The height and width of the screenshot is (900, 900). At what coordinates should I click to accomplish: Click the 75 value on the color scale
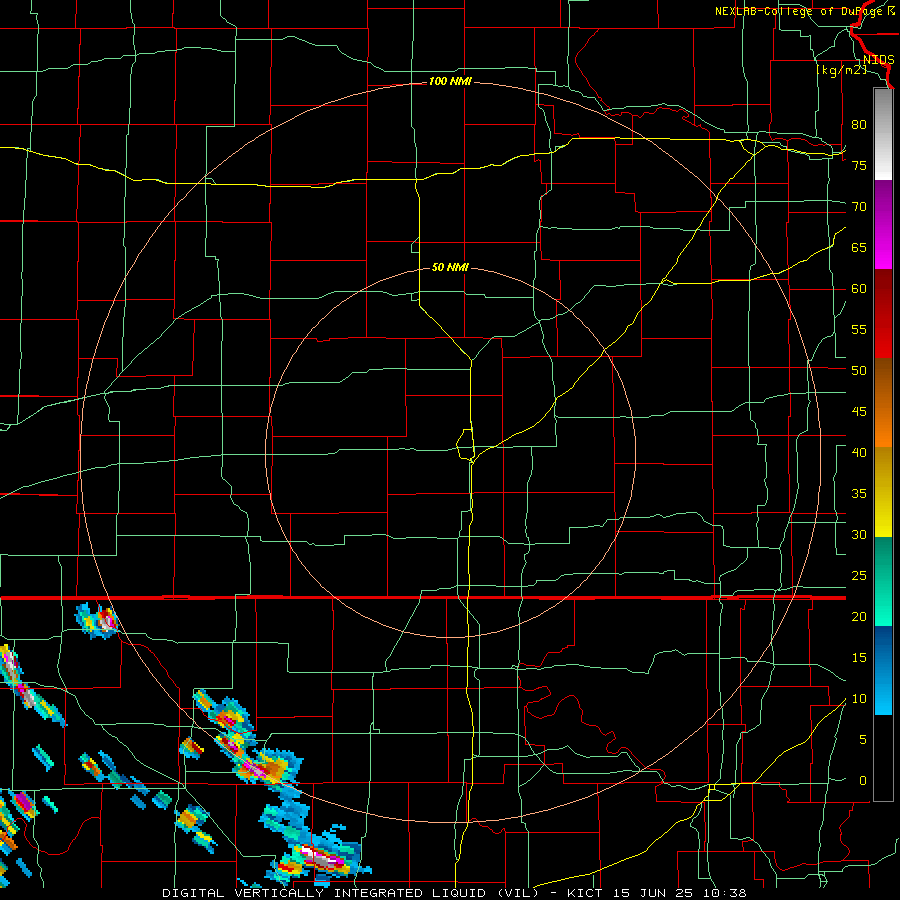click(859, 165)
